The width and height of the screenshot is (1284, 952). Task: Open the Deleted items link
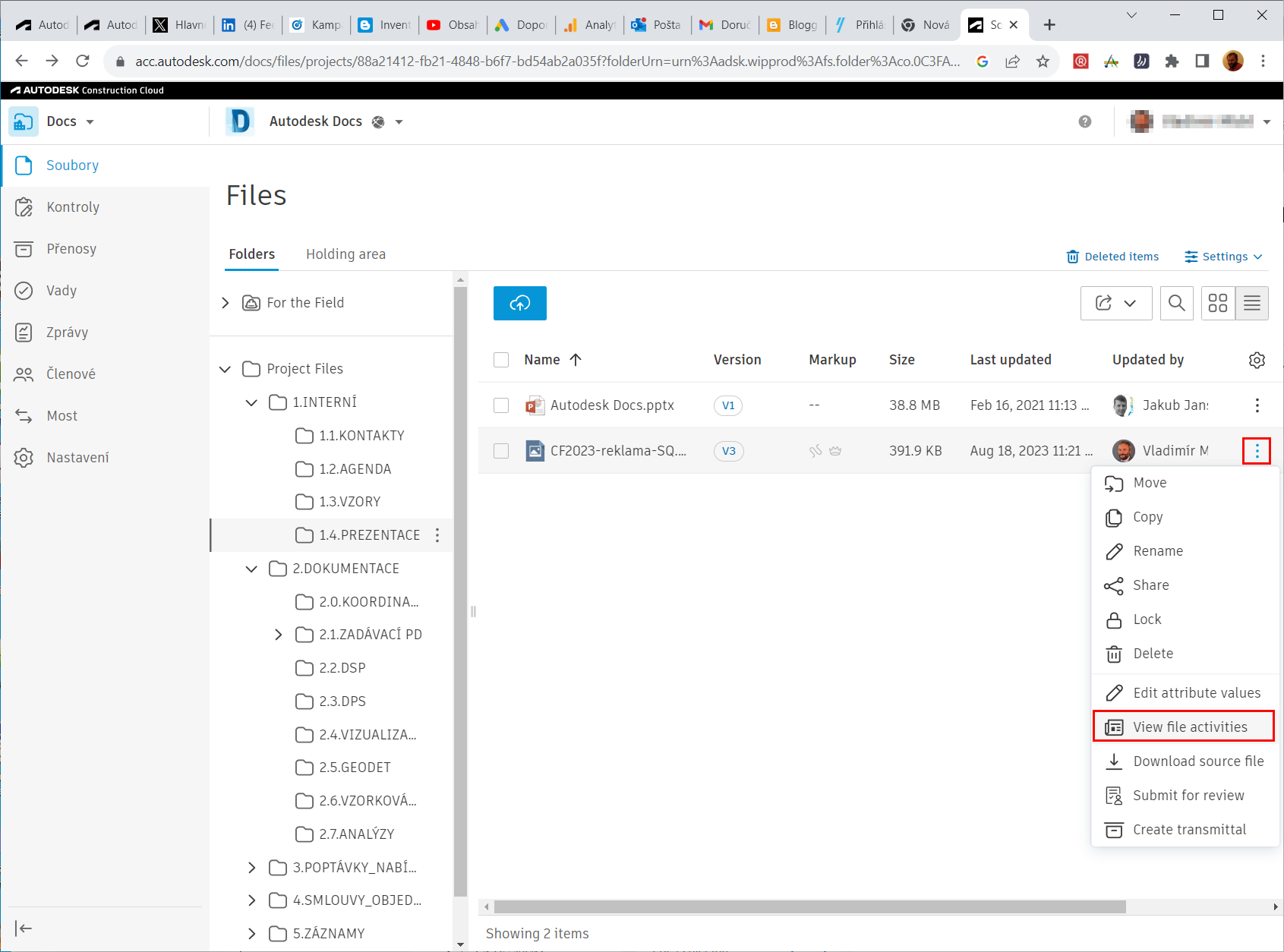coord(1112,257)
